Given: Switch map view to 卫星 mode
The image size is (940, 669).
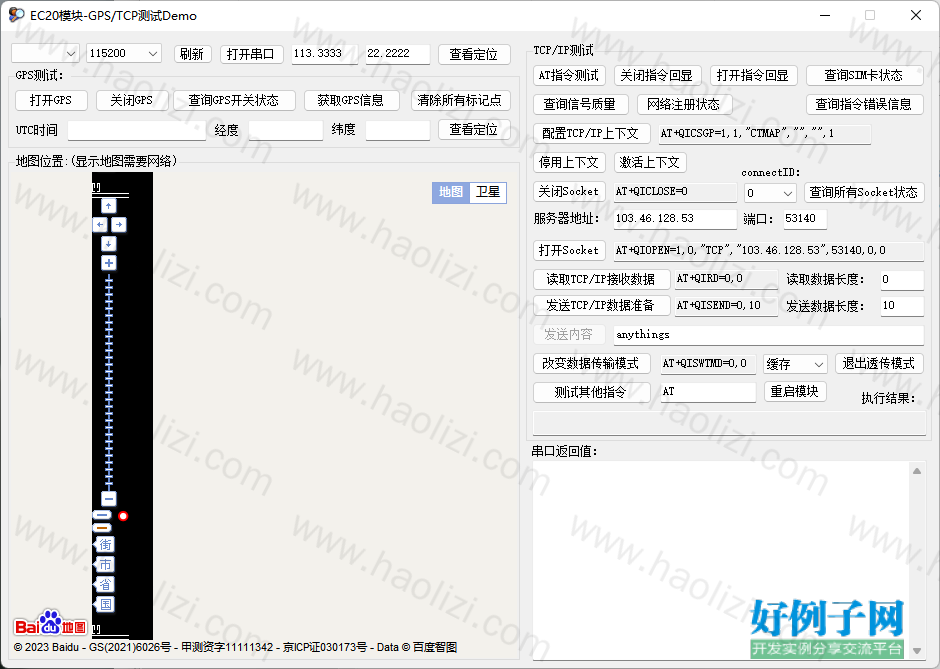Looking at the screenshot, I should 488,192.
